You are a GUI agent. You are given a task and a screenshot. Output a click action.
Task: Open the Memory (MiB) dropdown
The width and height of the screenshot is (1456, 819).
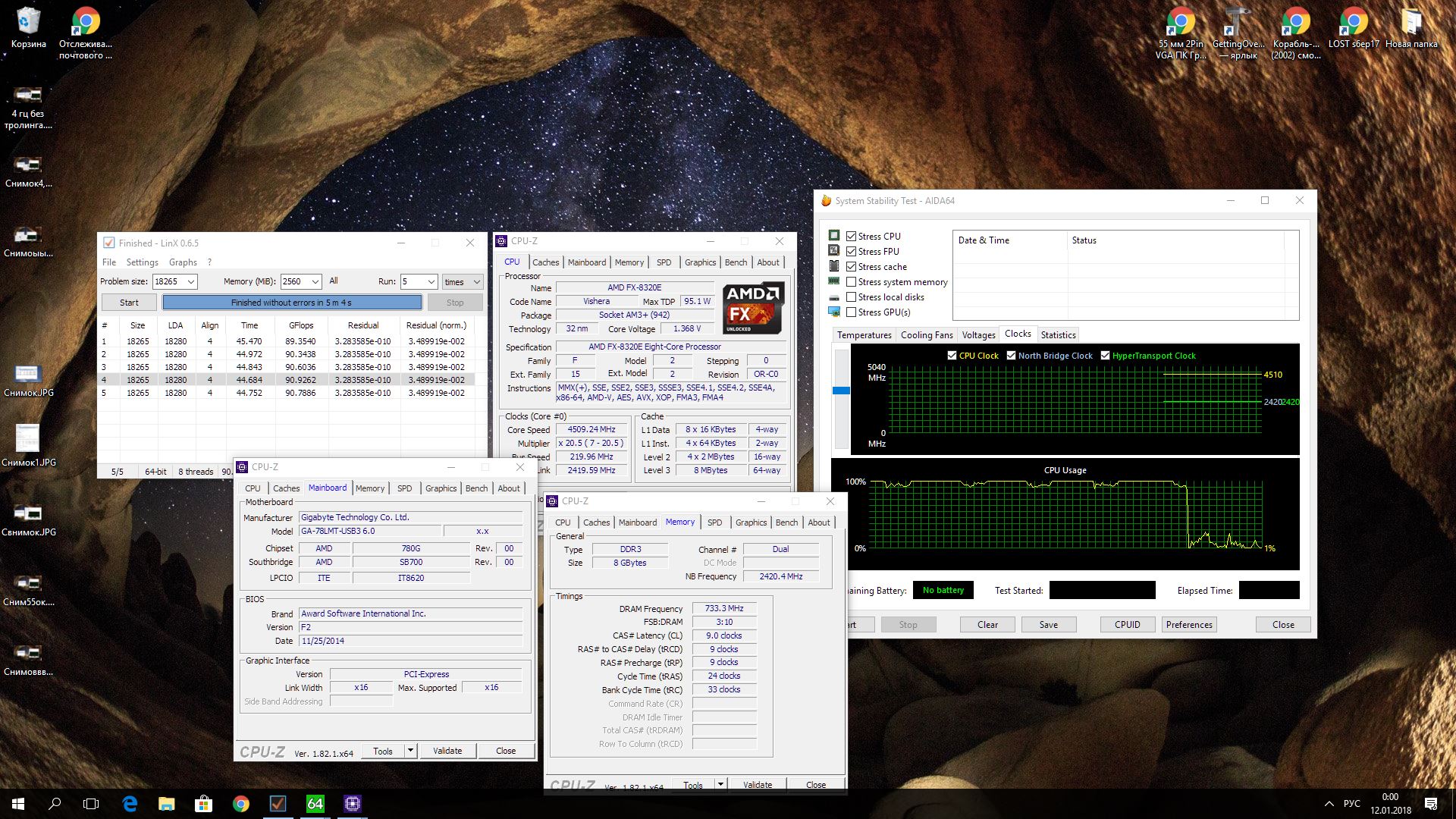click(x=315, y=282)
